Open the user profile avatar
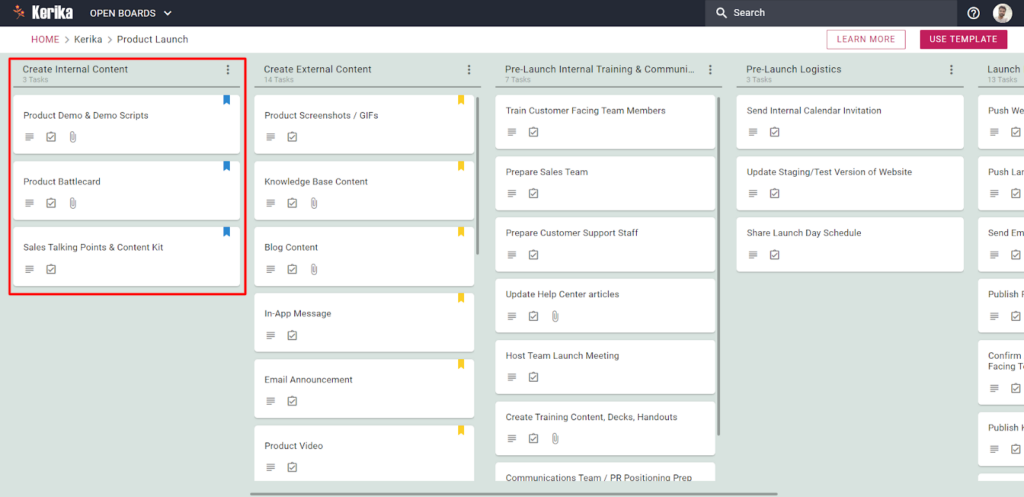 coord(1002,13)
